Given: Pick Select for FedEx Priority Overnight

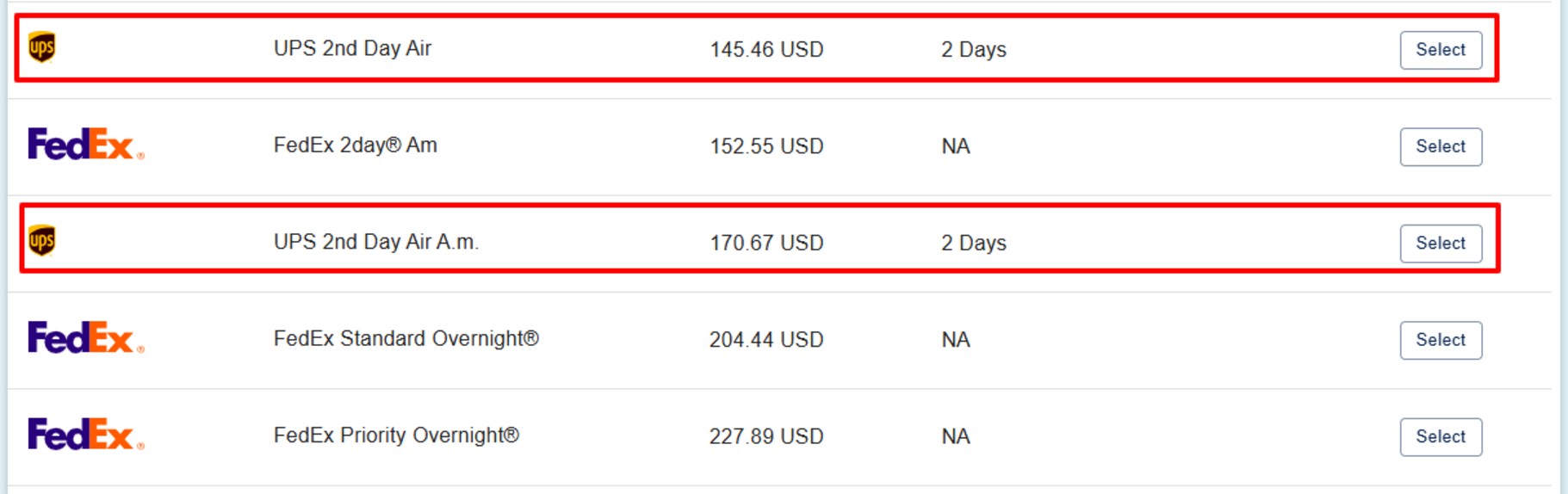Looking at the screenshot, I should coord(1440,437).
